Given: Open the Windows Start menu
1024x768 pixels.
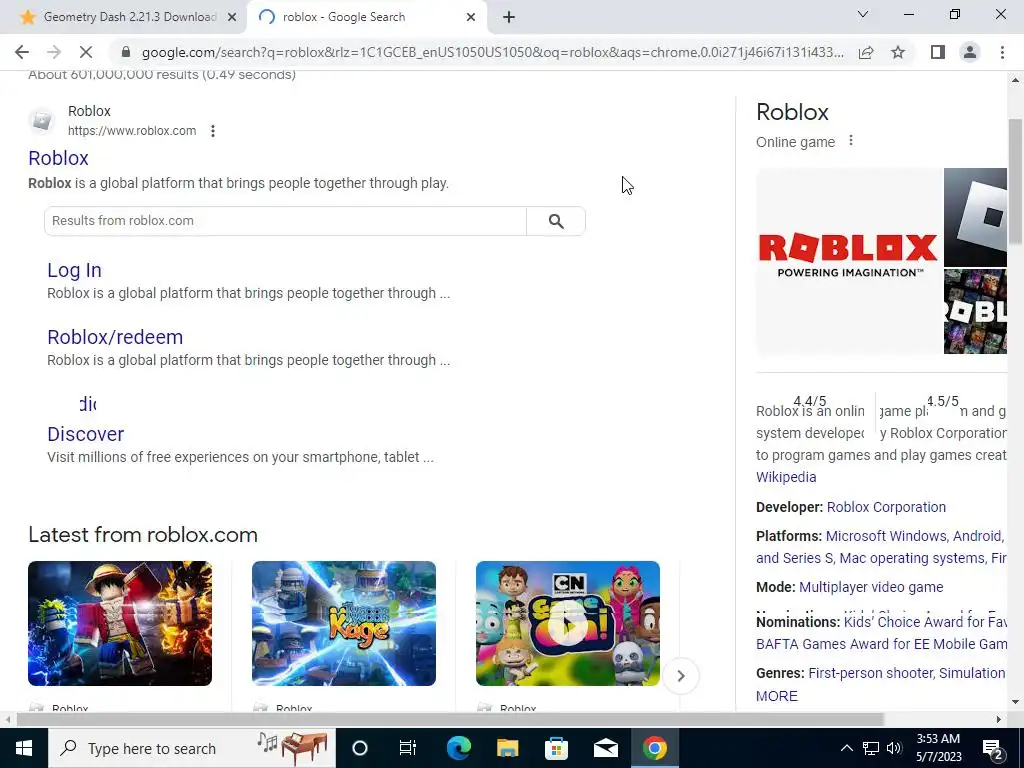Looking at the screenshot, I should [24, 748].
